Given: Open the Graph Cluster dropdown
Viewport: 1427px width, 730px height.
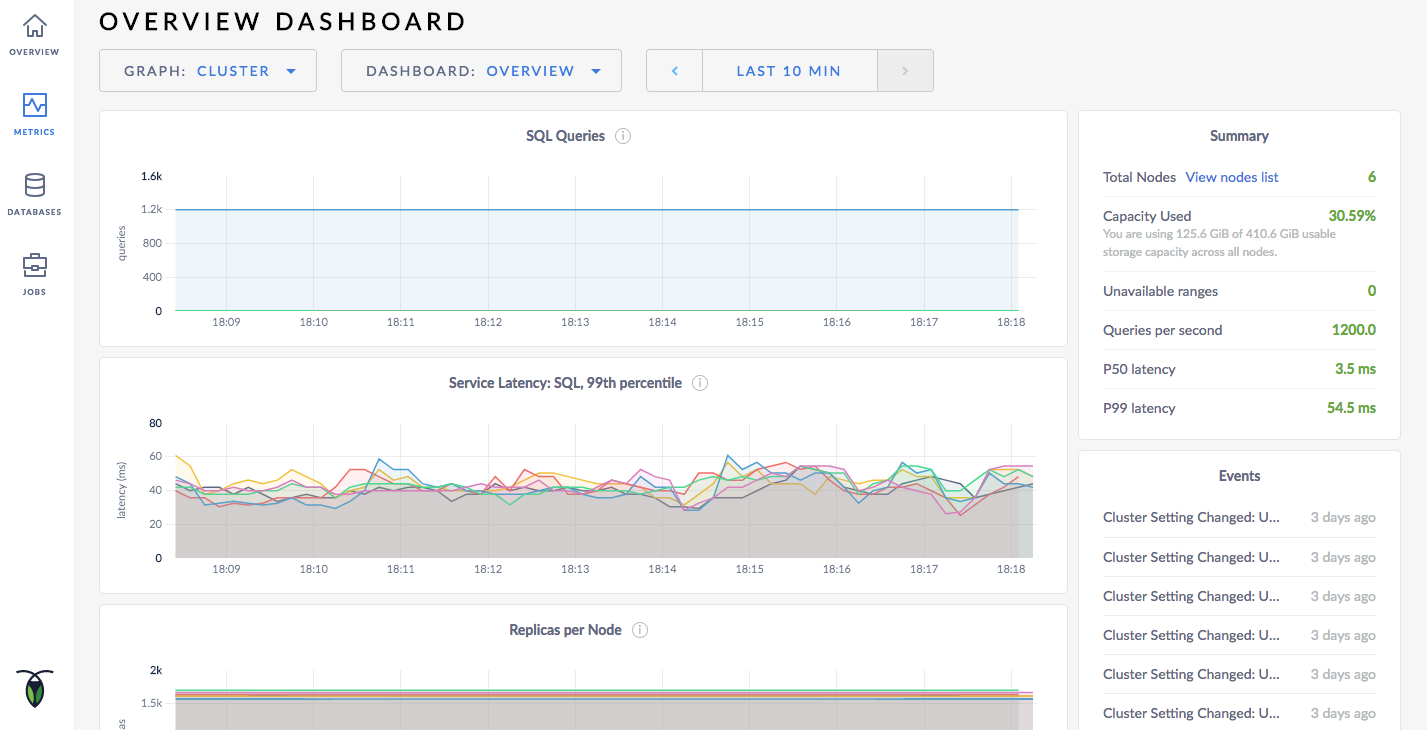Looking at the screenshot, I should (207, 70).
